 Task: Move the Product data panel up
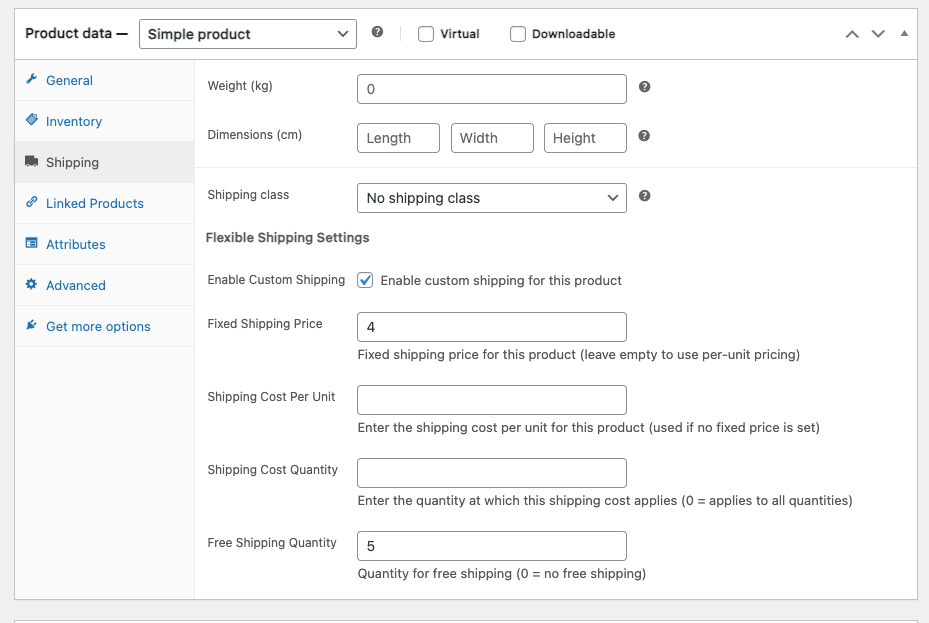[852, 34]
